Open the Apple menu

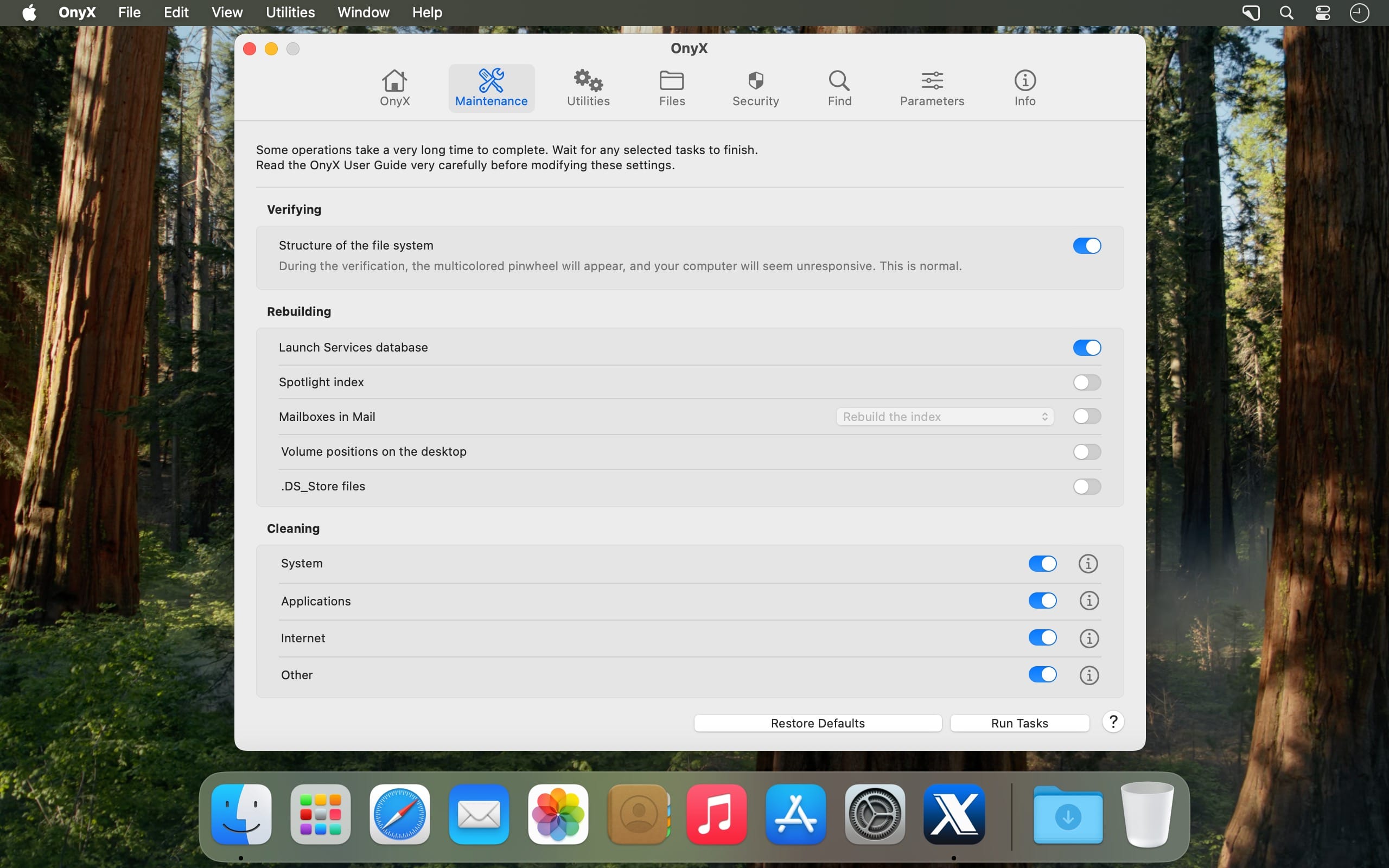click(x=29, y=12)
